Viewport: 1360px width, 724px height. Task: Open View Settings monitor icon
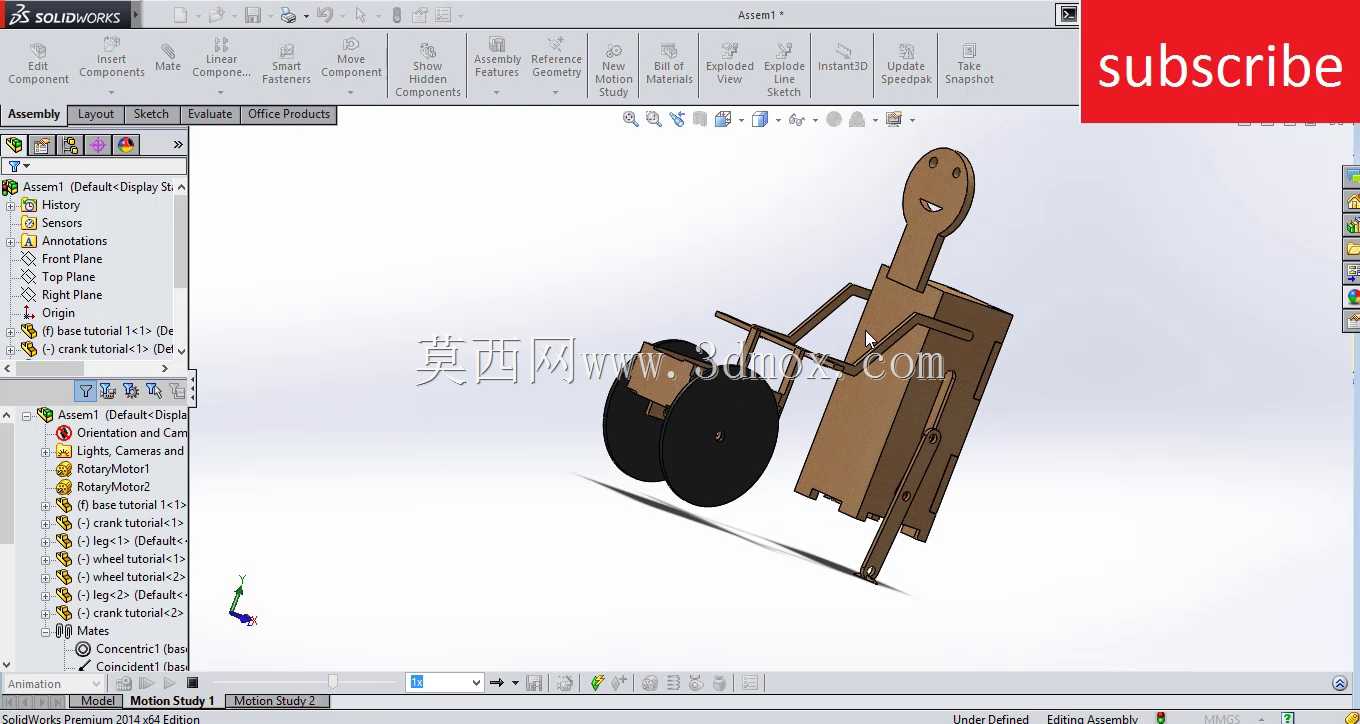click(894, 119)
